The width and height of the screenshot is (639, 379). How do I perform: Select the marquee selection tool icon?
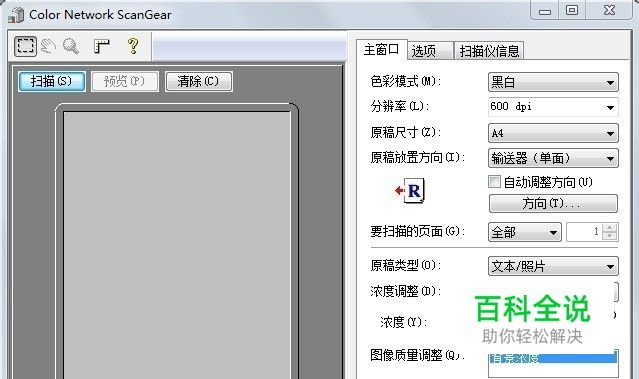coord(25,46)
